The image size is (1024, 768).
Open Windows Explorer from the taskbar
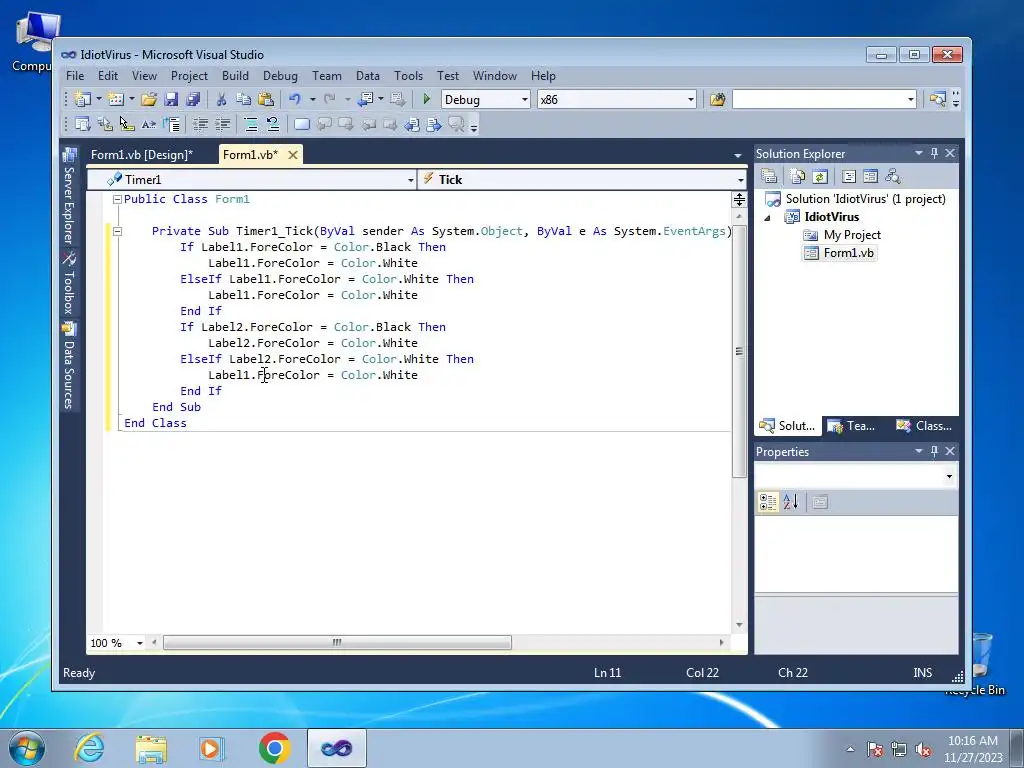pos(151,748)
